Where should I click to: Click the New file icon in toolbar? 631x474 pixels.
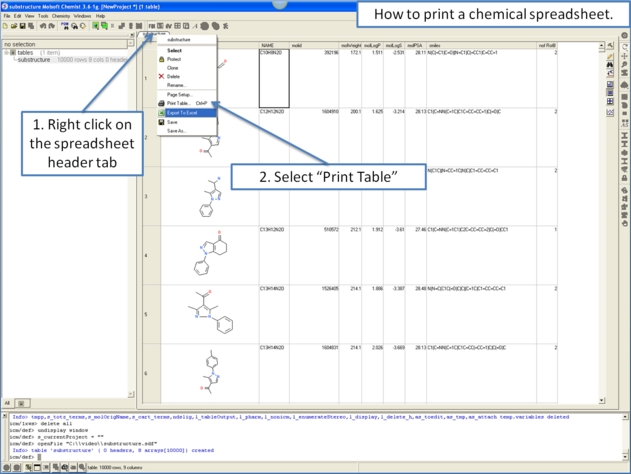pos(5,26)
